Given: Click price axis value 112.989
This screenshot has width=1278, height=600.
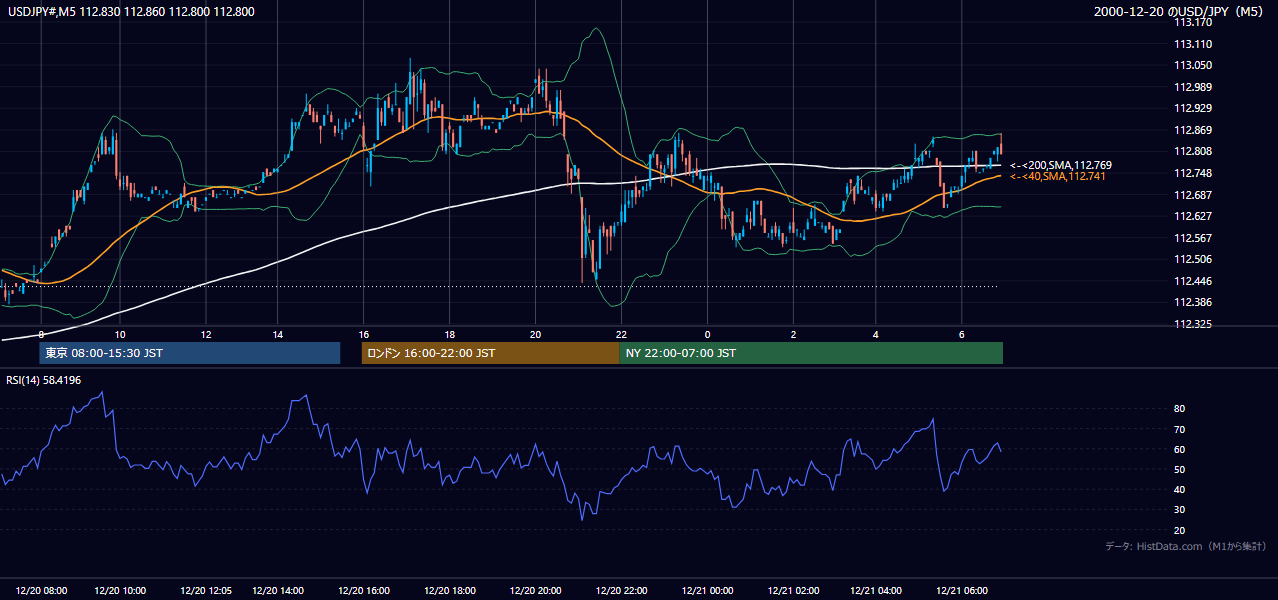Looking at the screenshot, I should (x=1193, y=87).
